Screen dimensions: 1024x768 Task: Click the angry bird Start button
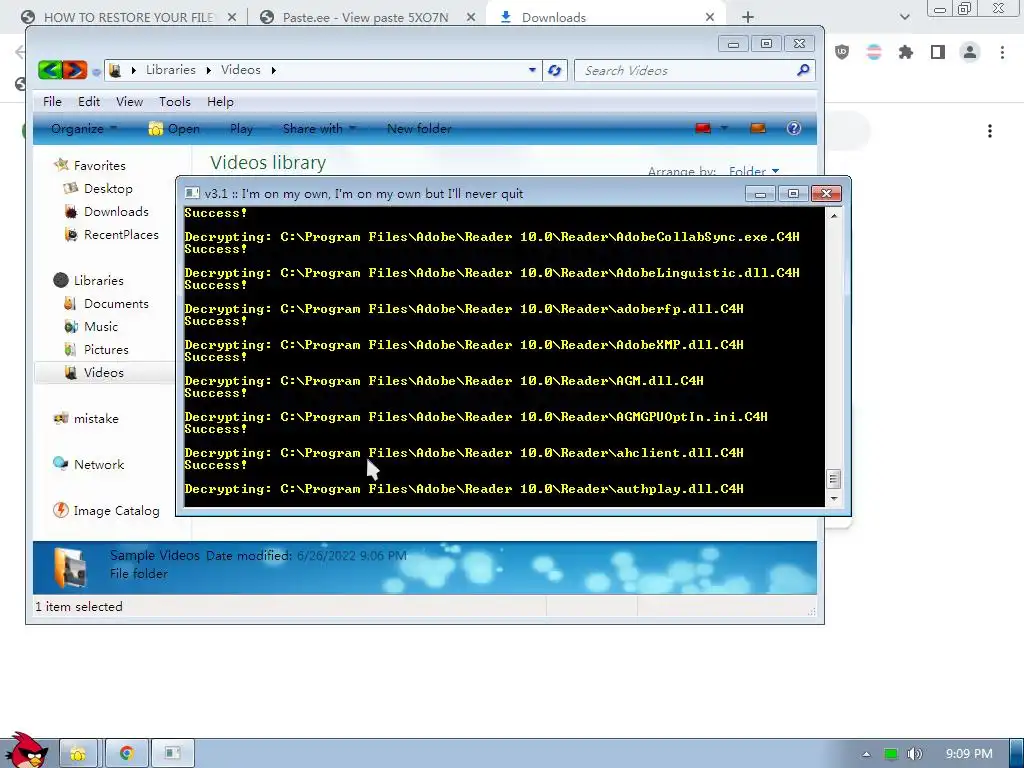[26, 751]
